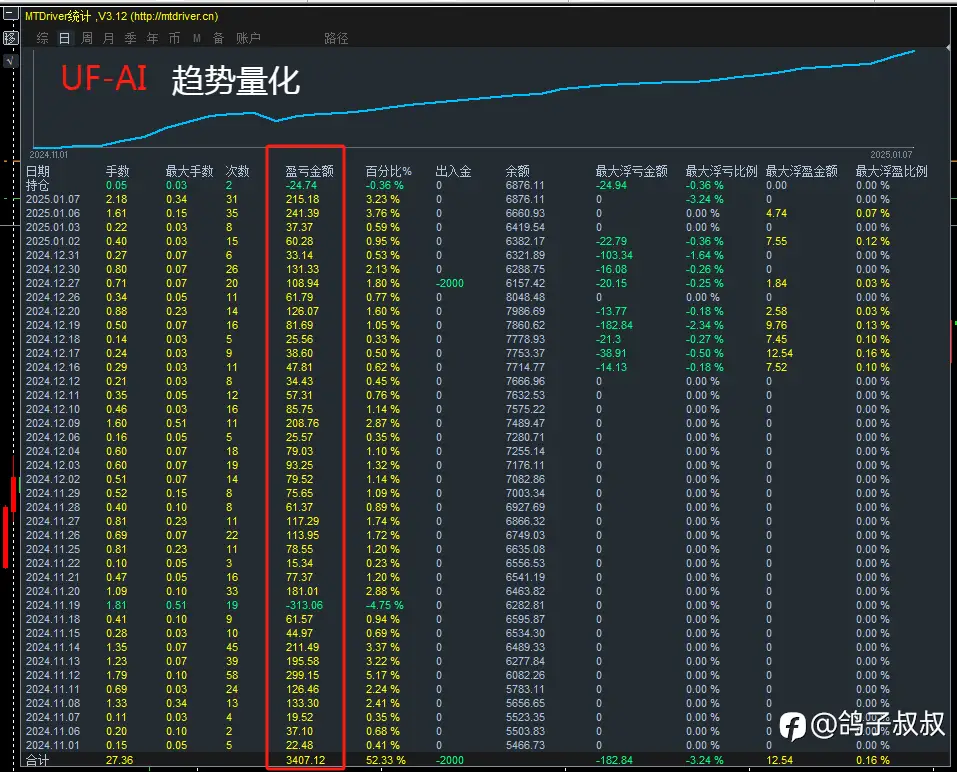Click the -103.34 drawdown in 2024.12.31 row

click(614, 255)
